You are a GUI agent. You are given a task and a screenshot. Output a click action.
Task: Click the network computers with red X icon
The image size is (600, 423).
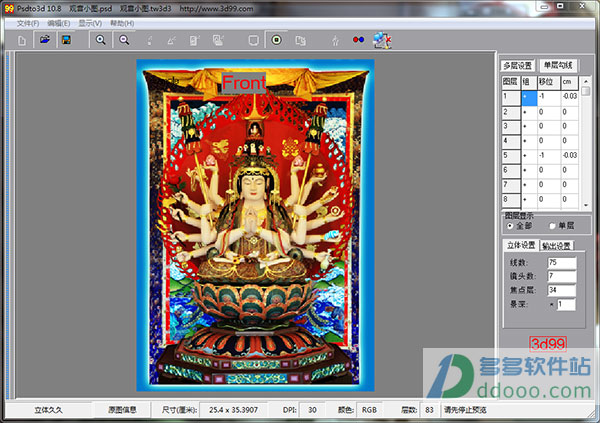pos(382,40)
